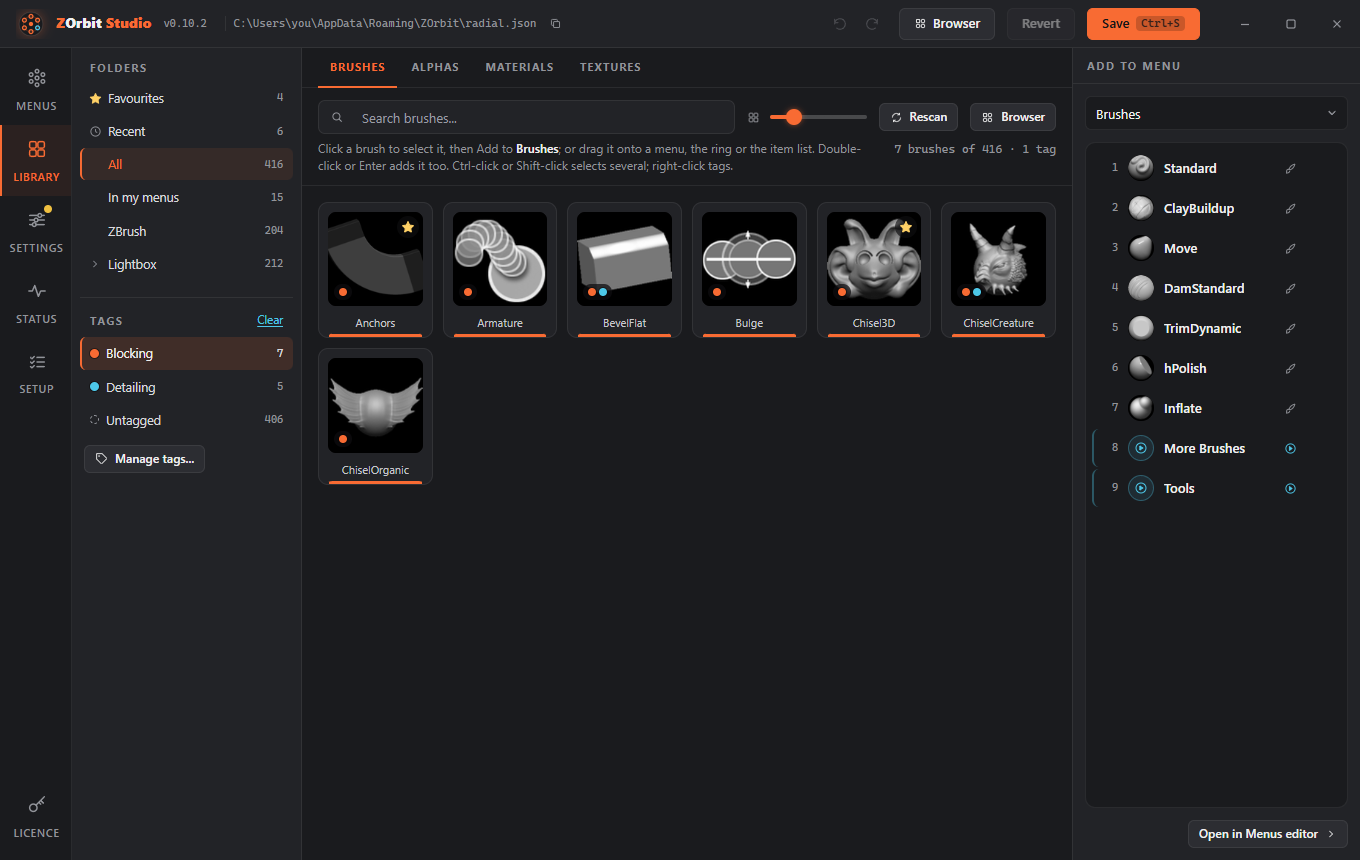Click the redo arrow icon

pyautogui.click(x=872, y=23)
